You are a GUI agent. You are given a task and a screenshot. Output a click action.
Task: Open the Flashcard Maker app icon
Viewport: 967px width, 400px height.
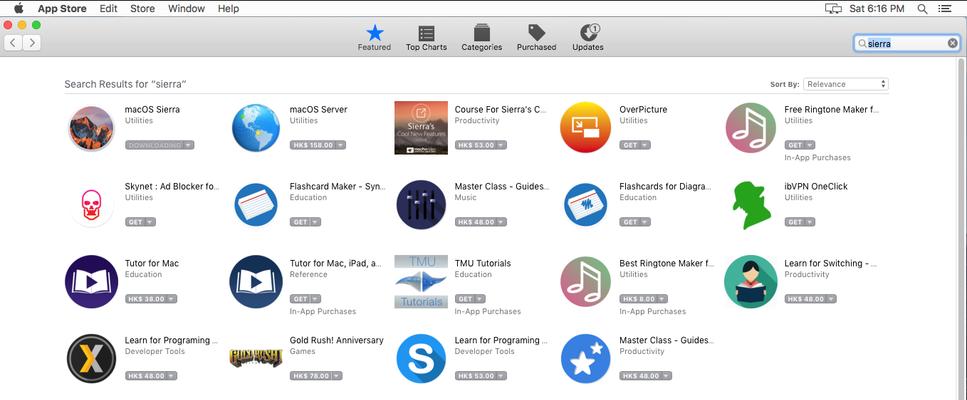click(x=256, y=205)
